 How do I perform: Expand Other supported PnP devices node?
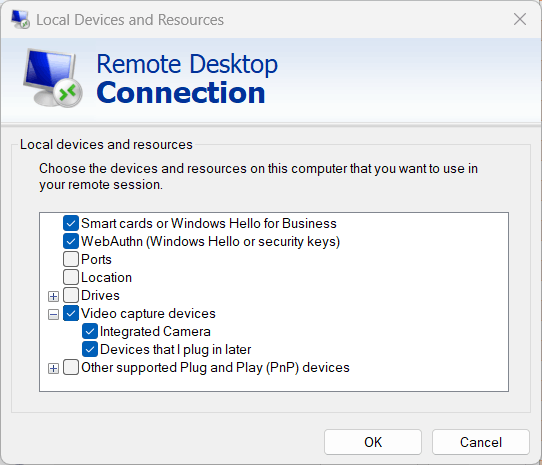[x=53, y=369]
